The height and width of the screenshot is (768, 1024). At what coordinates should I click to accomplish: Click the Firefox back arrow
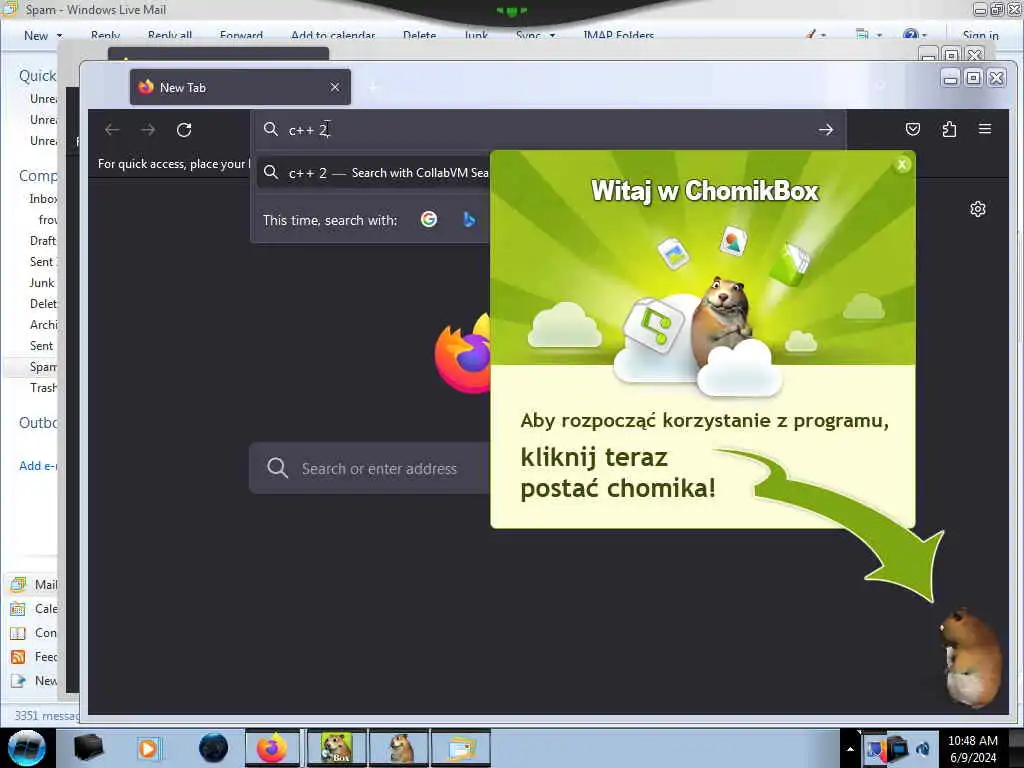point(112,130)
